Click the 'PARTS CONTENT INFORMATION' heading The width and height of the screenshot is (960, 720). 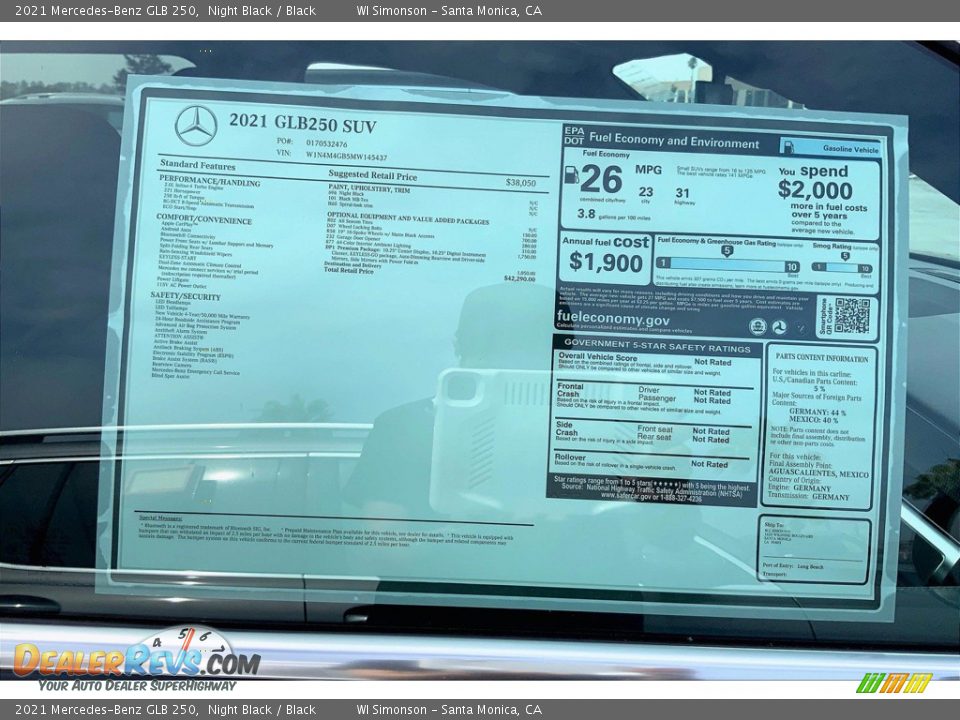822,358
